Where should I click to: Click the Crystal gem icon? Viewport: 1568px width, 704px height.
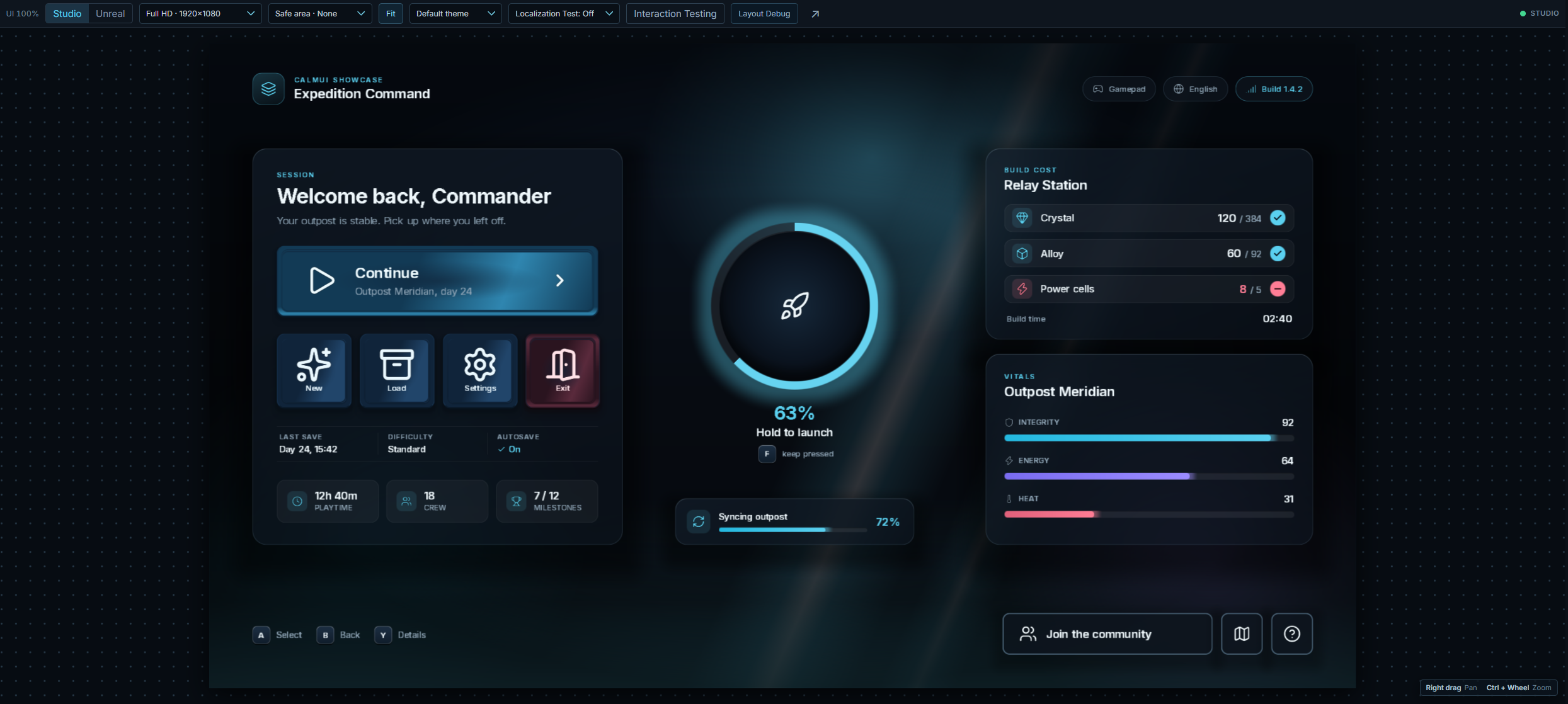coord(1022,218)
